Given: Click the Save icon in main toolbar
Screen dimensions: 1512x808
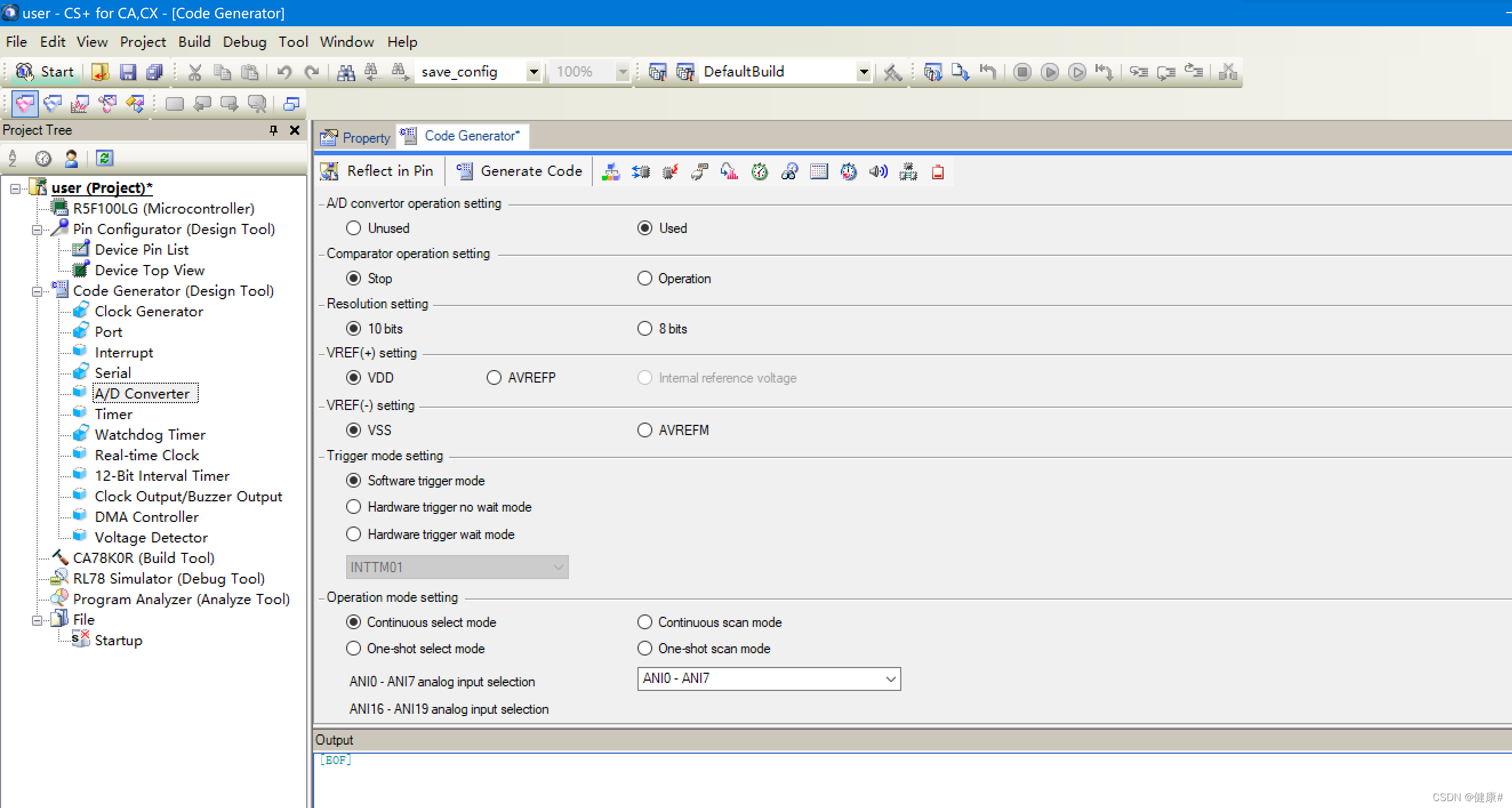Looking at the screenshot, I should coord(127,72).
